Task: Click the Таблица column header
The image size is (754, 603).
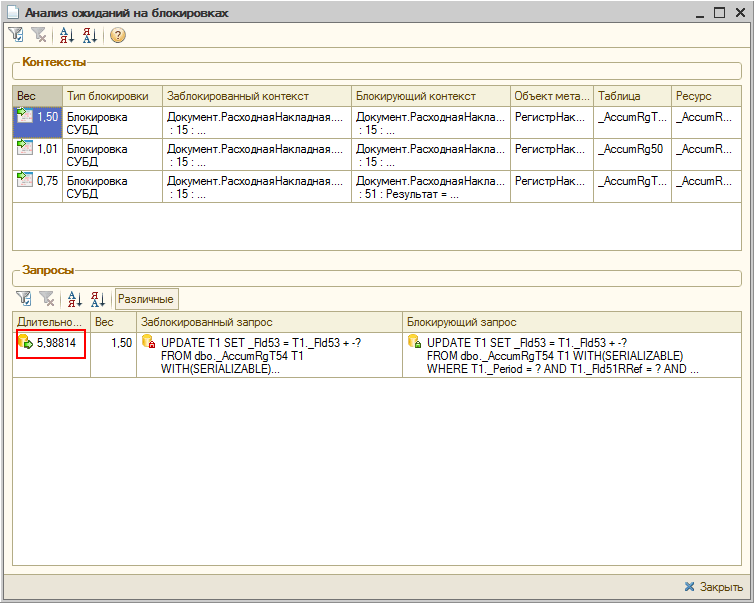Action: point(632,96)
